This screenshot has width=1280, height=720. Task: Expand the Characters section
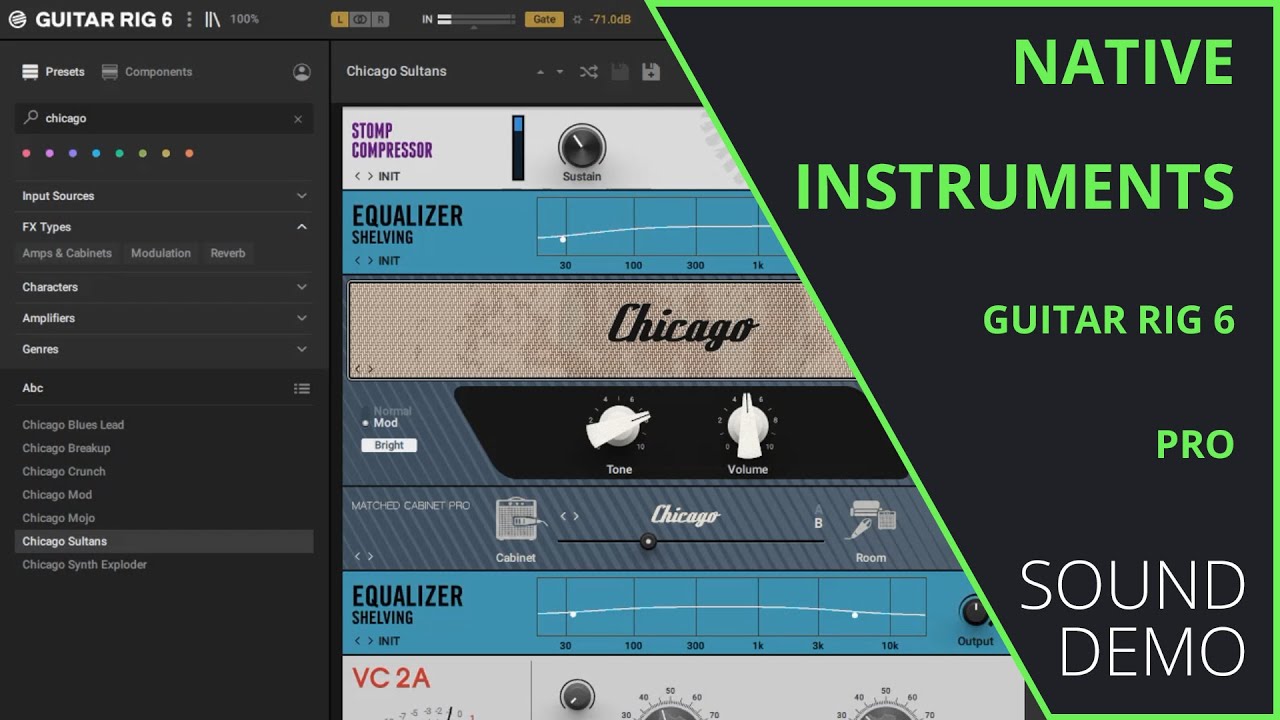tap(164, 287)
